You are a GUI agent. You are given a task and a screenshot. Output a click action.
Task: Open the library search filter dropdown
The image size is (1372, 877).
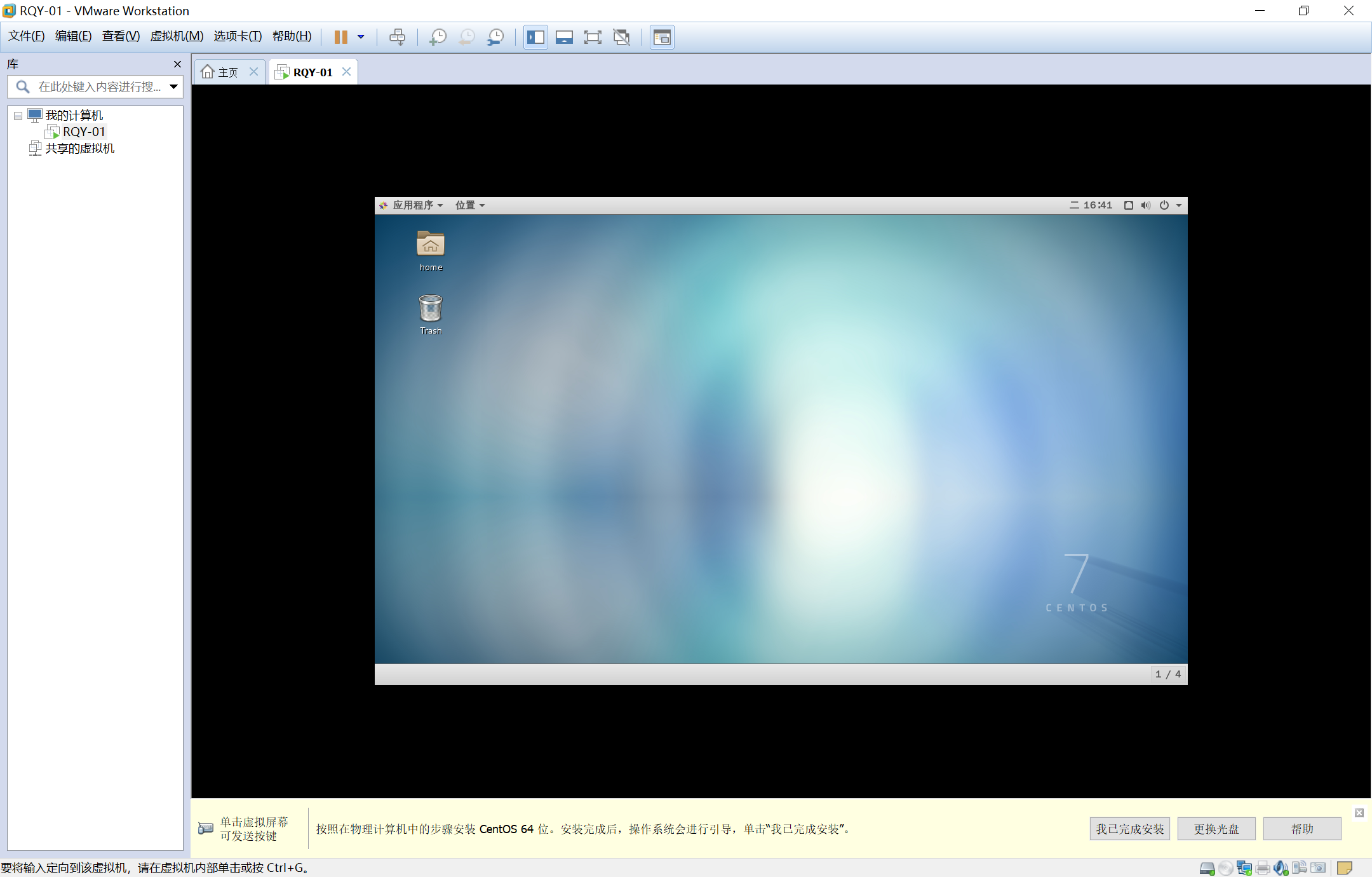(x=173, y=86)
